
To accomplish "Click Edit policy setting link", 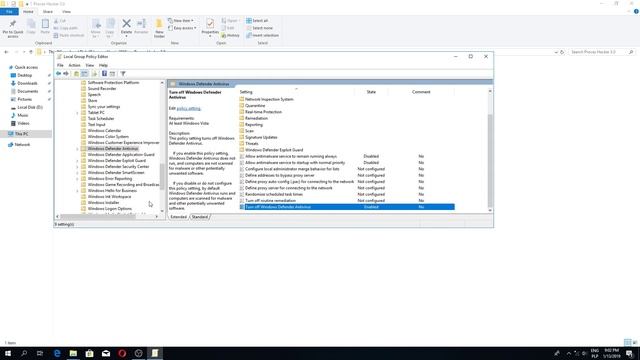I will click(189, 109).
